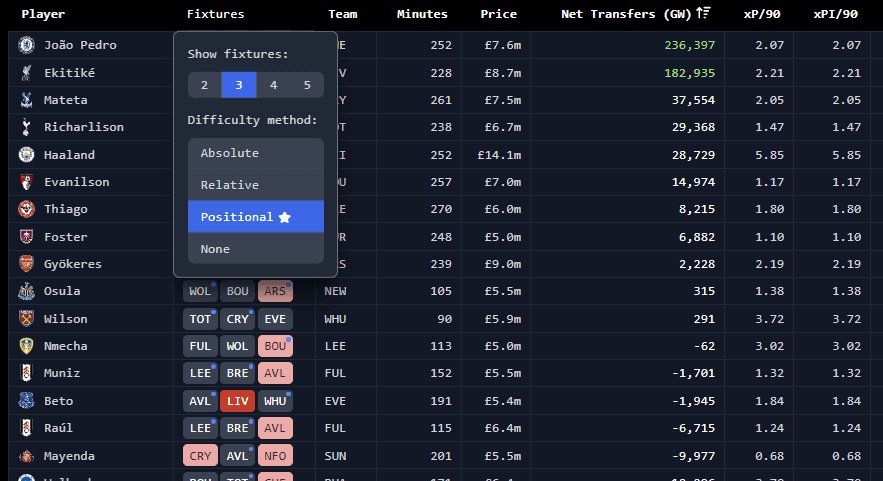The width and height of the screenshot is (883, 481).
Task: Click the Arsenal badge beside Gyökeres
Action: (x=26, y=264)
